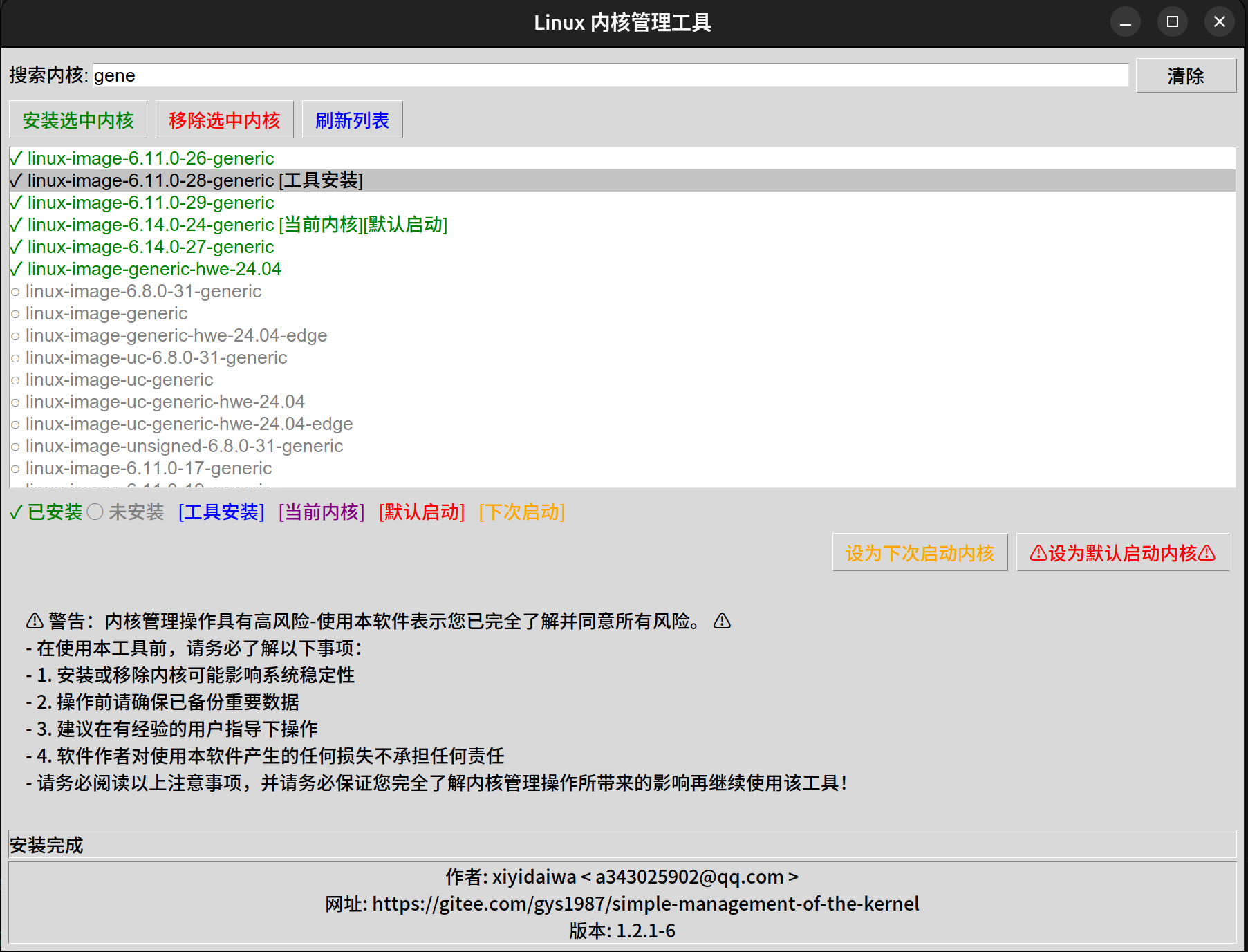Select linux-image-6.11.0-17-generic entry
Image resolution: width=1248 pixels, height=952 pixels.
tap(622, 468)
